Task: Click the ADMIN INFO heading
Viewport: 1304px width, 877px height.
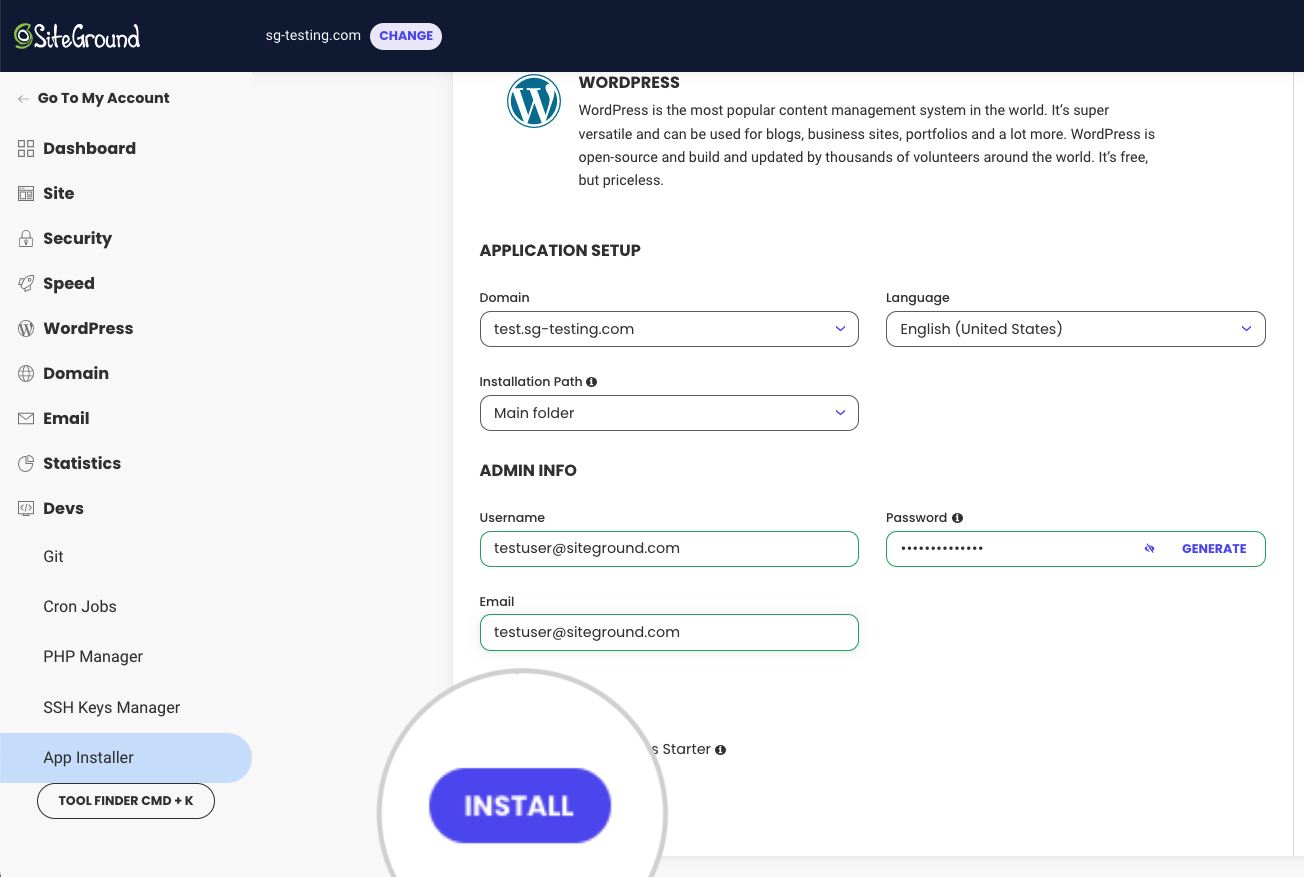Action: point(528,471)
